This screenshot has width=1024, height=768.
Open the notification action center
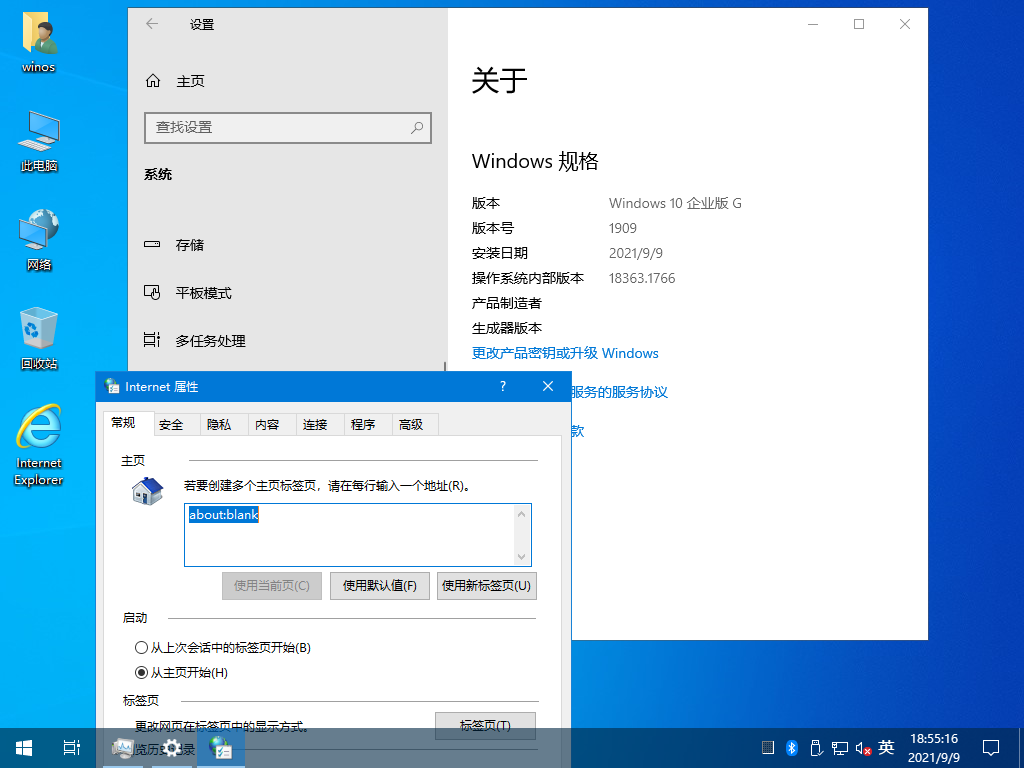click(991, 748)
